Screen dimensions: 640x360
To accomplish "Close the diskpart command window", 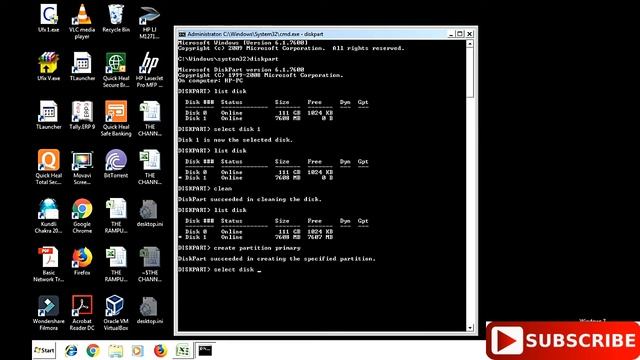I will click(x=469, y=34).
